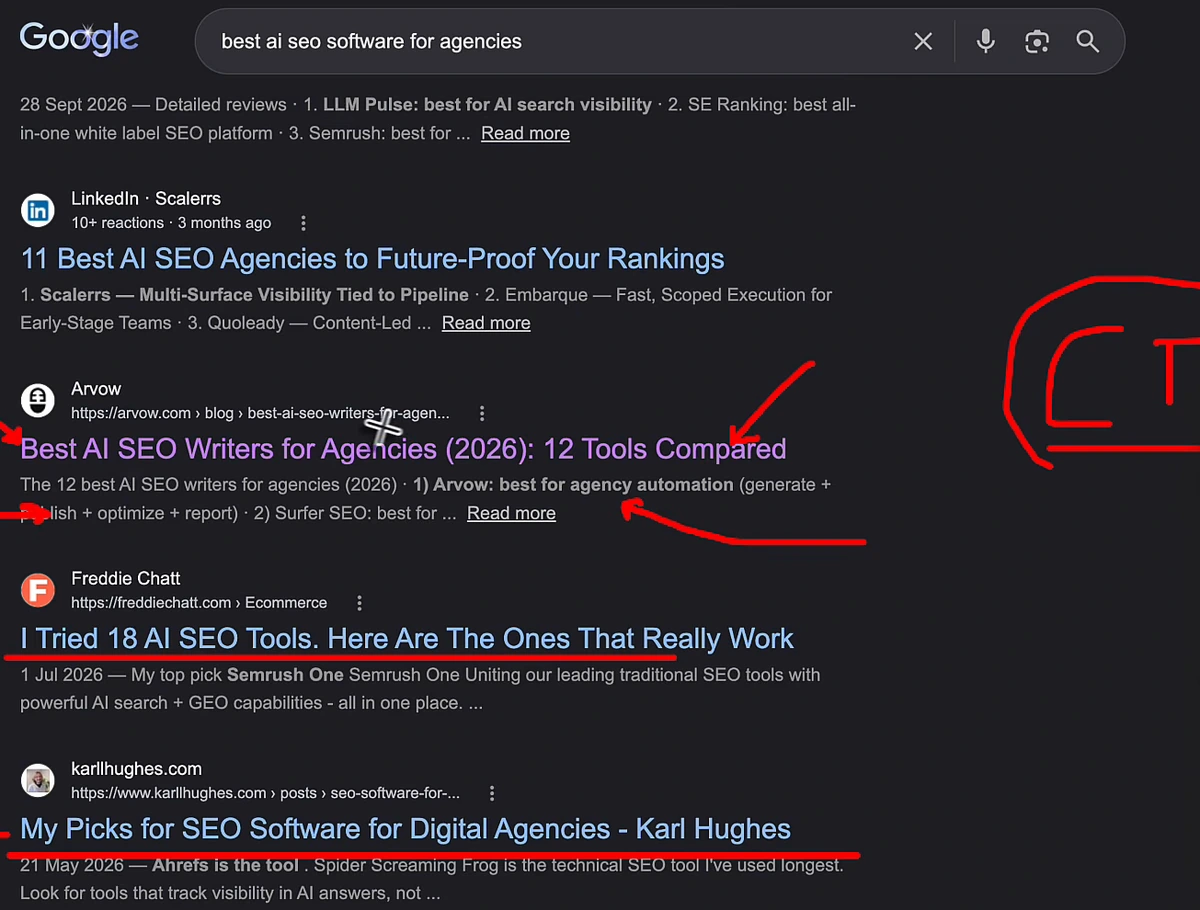Click 'Scalerrs — Multi-Surface Visibility Tied to Pipeline' text
The image size is (1200, 910).
pos(254,295)
